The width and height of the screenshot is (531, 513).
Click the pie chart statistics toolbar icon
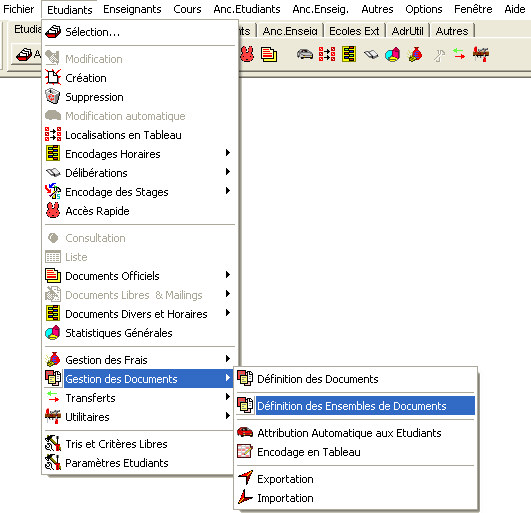[392, 54]
